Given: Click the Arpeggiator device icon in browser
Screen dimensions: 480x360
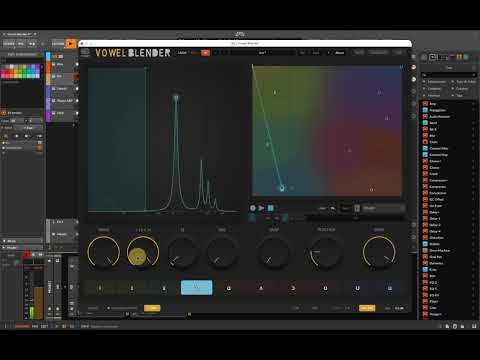Looking at the screenshot, I should (x=425, y=110).
